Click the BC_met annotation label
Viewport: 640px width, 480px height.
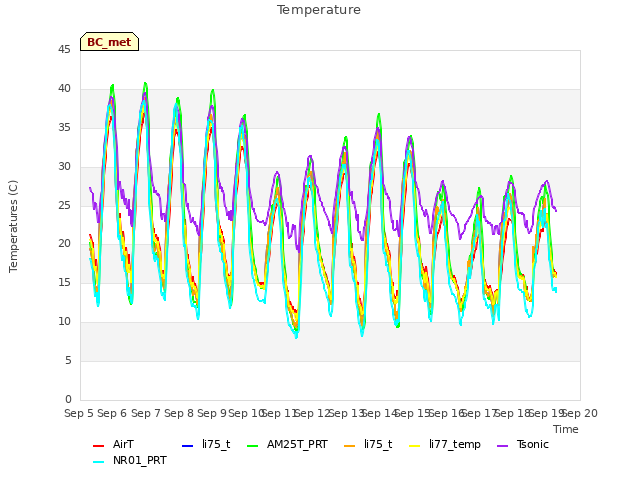tap(109, 42)
